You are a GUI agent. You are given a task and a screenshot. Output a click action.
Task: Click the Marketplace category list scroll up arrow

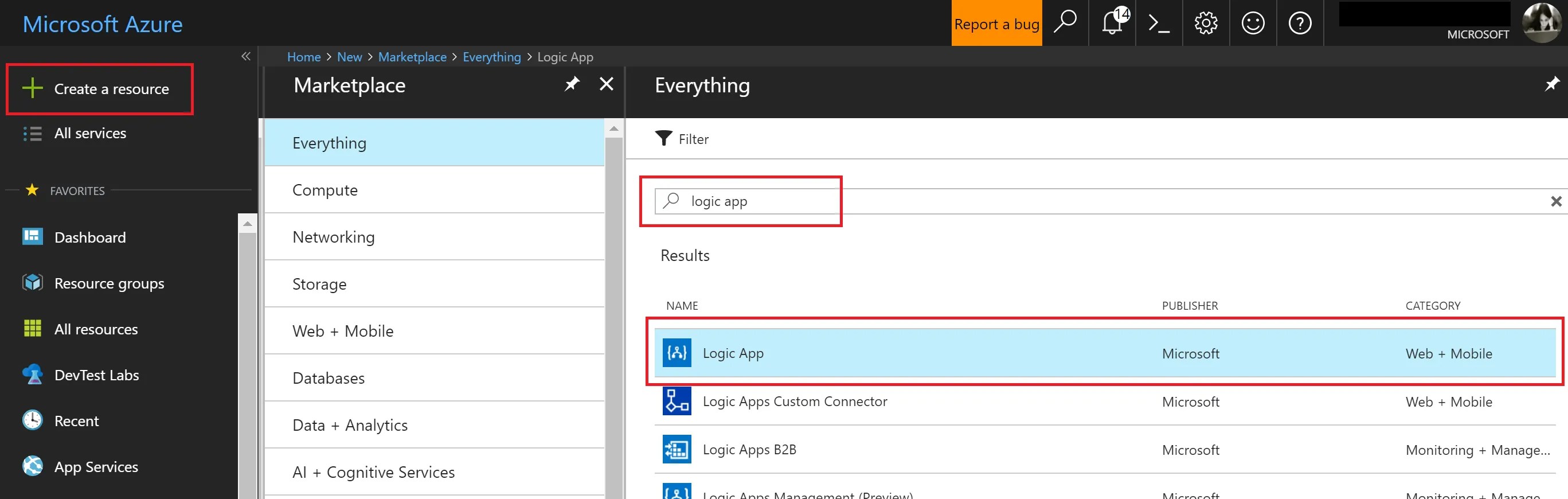pyautogui.click(x=613, y=128)
